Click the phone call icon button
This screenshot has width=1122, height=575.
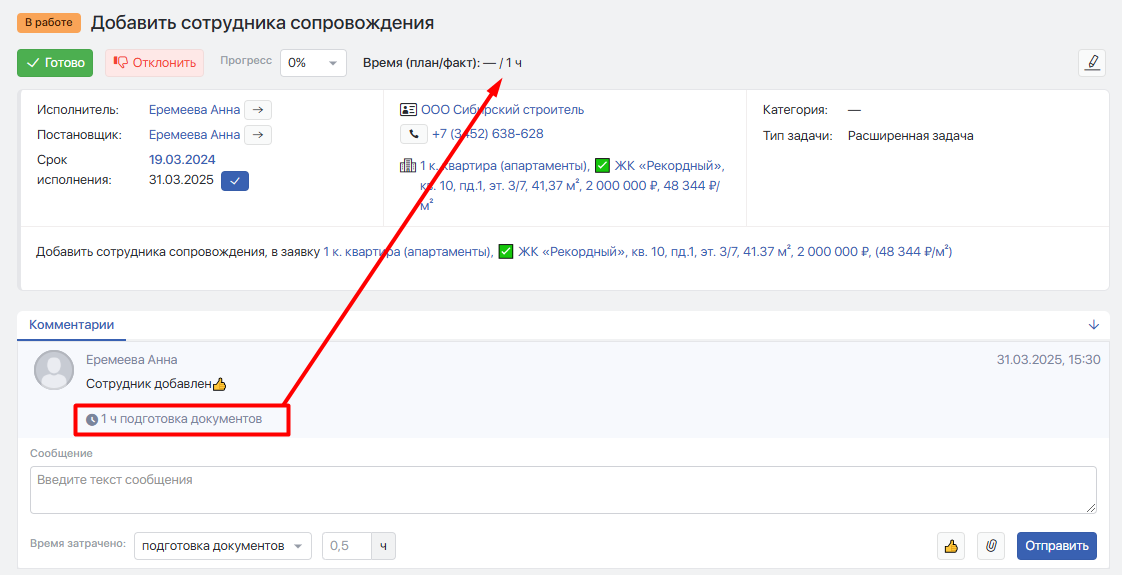point(414,134)
